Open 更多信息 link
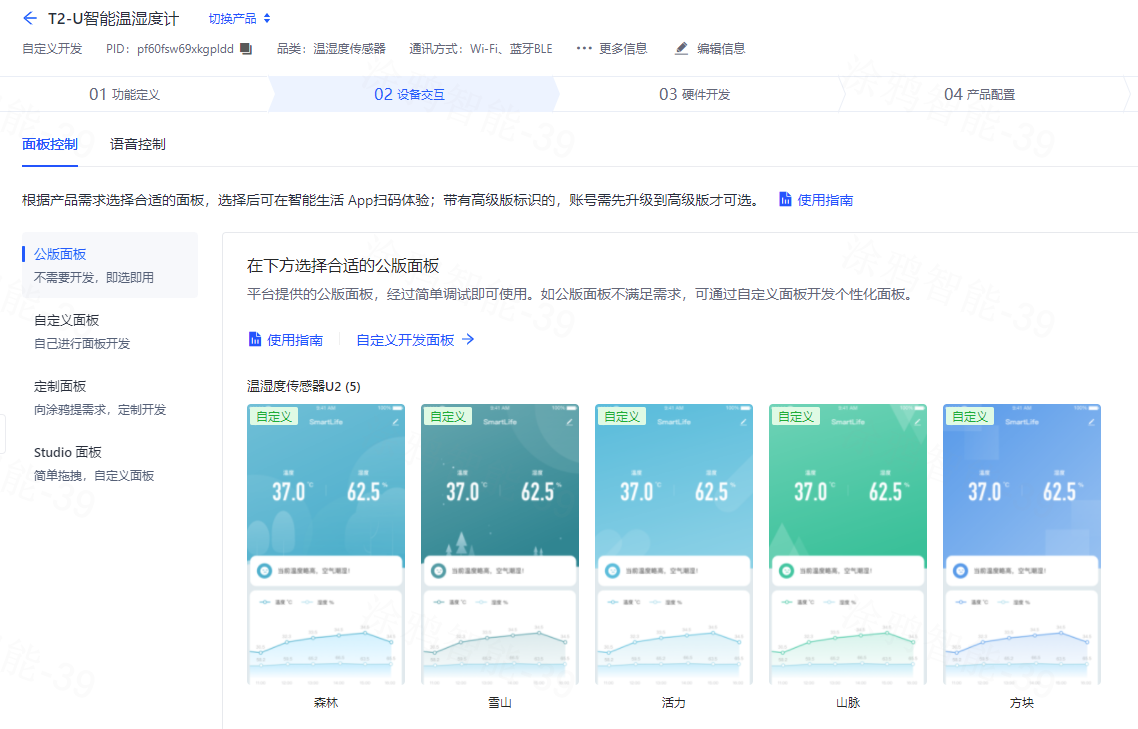The image size is (1138, 729). point(623,49)
